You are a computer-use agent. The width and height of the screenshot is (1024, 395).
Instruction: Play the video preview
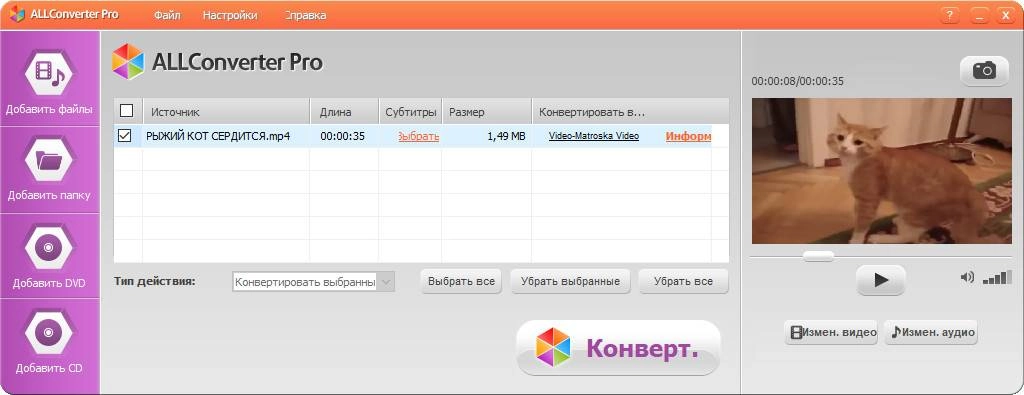[x=880, y=280]
